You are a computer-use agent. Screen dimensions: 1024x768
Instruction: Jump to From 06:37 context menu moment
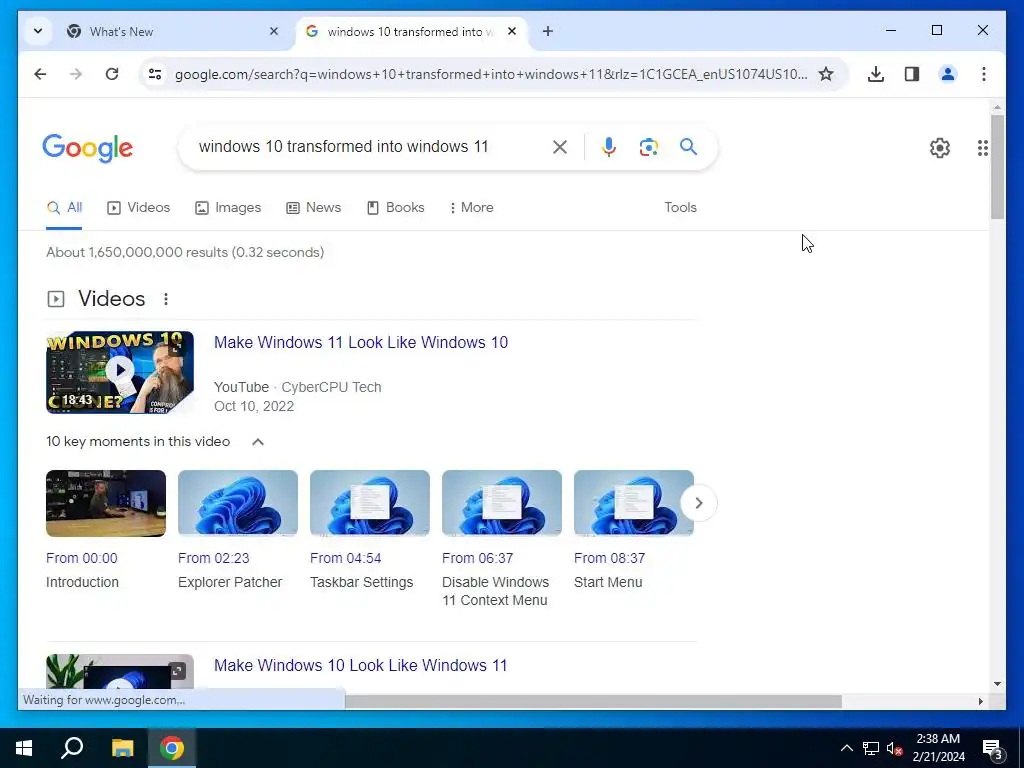[477, 558]
